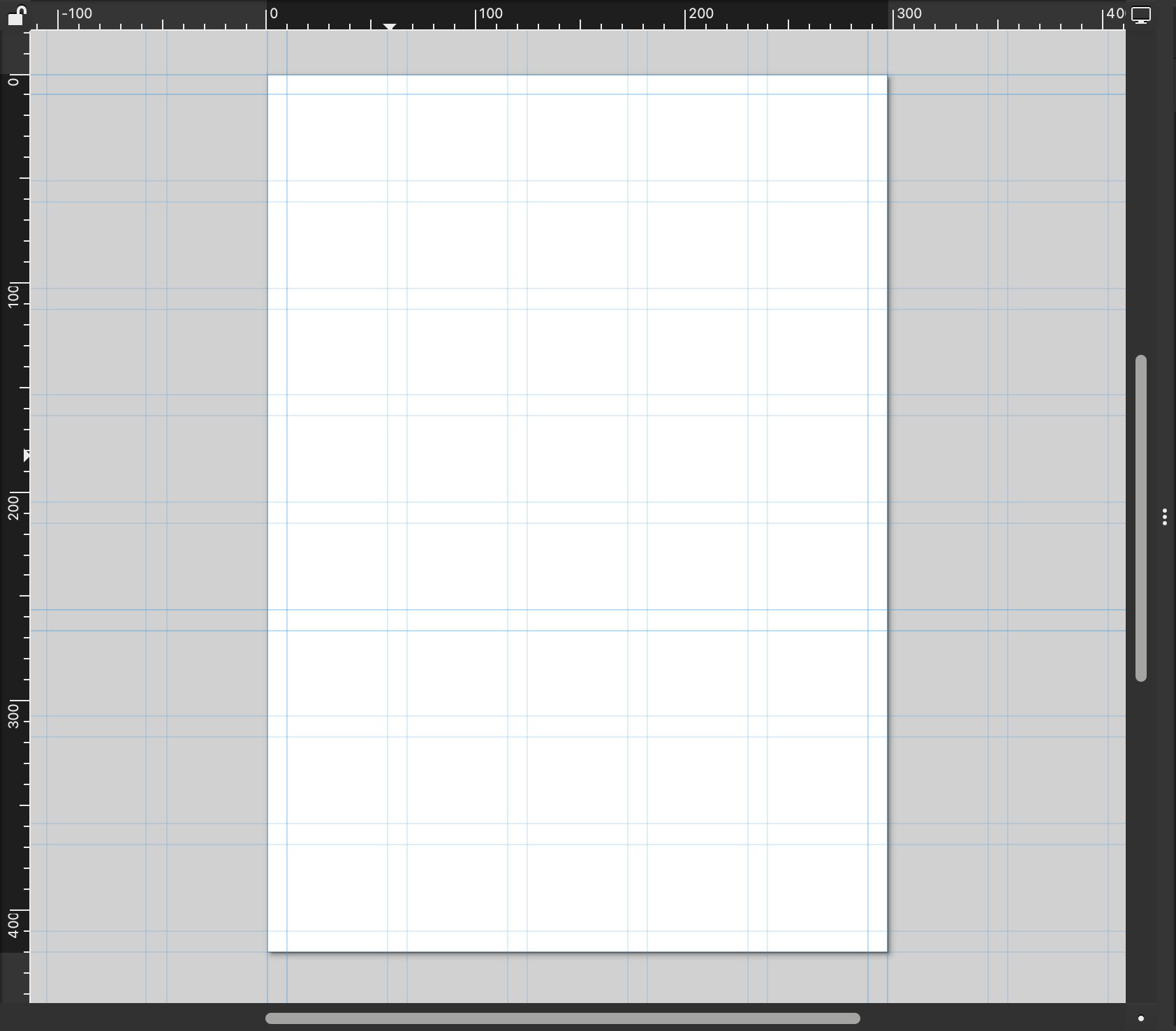Toggle the color-managed display monitor icon

[1141, 15]
